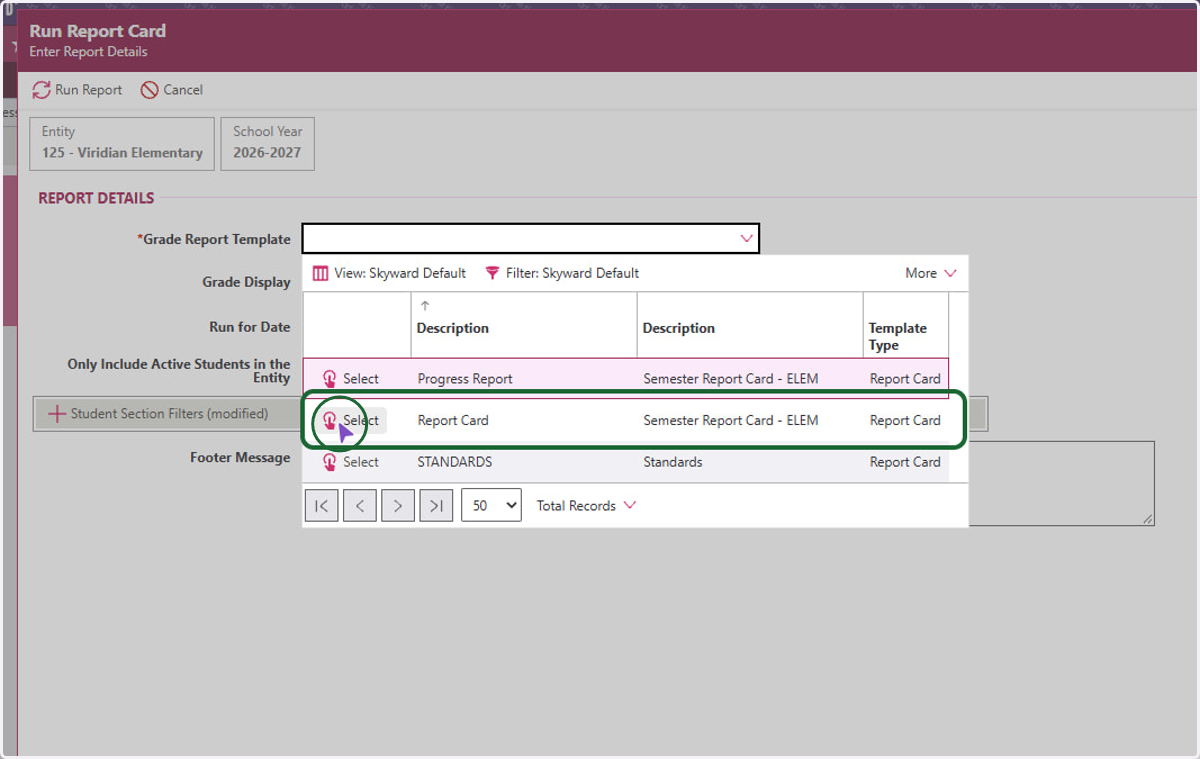Click the Filter funnel icon
The height and width of the screenshot is (759, 1200).
pyautogui.click(x=492, y=273)
